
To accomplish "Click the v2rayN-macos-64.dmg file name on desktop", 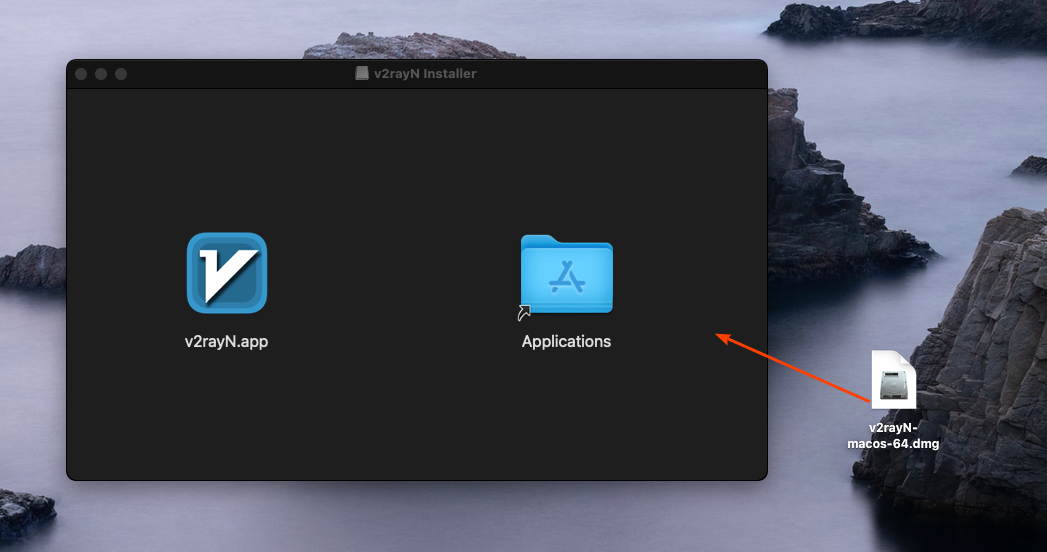I will coord(893,436).
